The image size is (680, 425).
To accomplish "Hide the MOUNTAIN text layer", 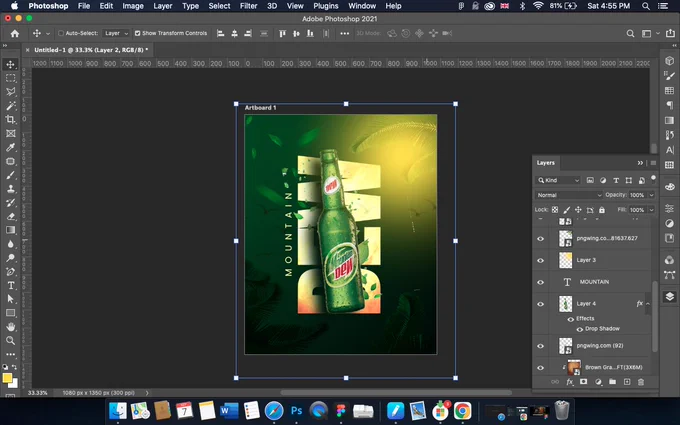I will [x=540, y=282].
